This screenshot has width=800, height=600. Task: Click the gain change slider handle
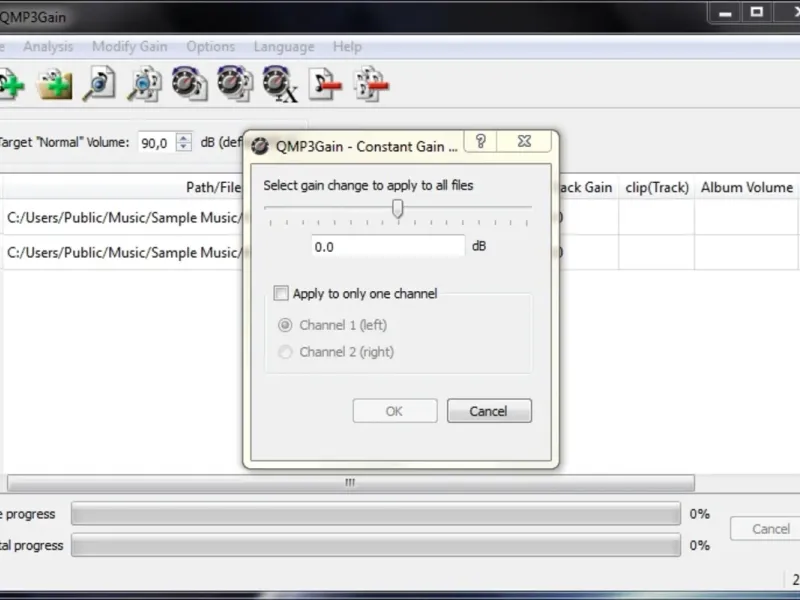pos(397,208)
